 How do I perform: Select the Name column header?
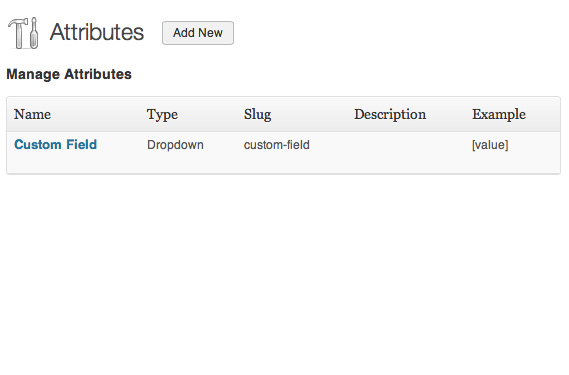(33, 114)
